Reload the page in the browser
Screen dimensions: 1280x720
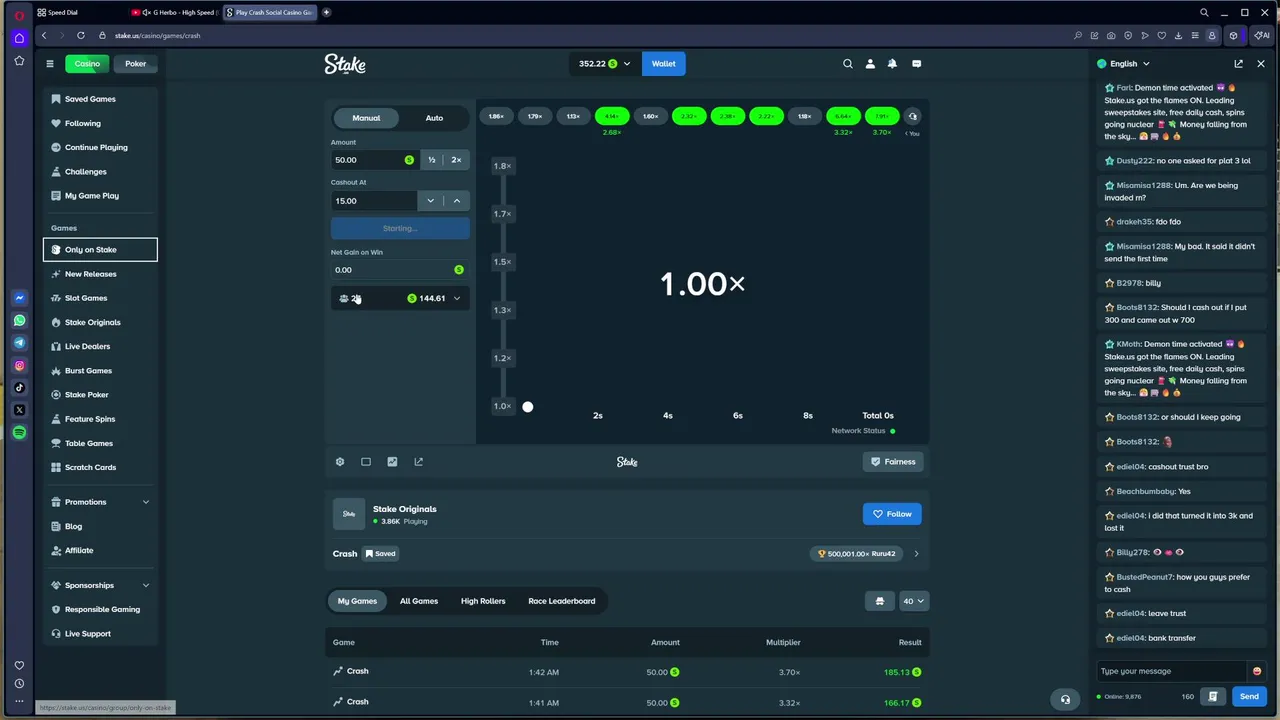(x=81, y=35)
